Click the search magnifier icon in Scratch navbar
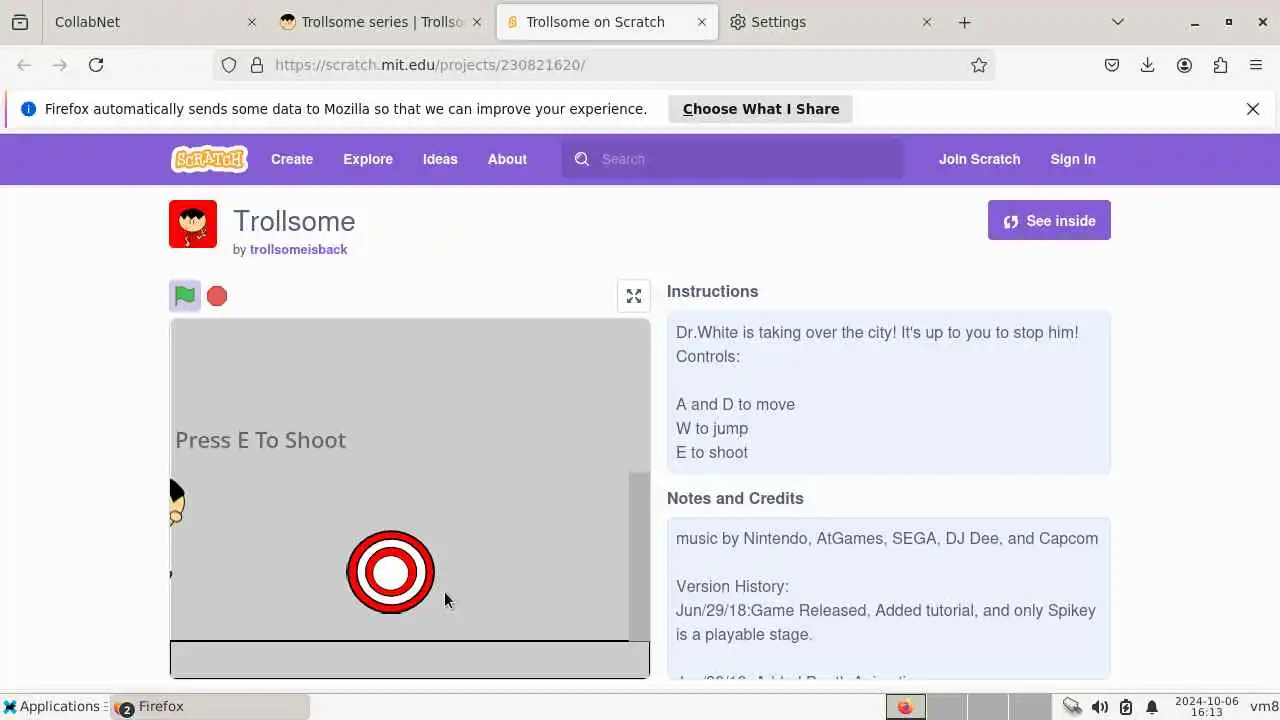1280x720 pixels. click(x=582, y=159)
